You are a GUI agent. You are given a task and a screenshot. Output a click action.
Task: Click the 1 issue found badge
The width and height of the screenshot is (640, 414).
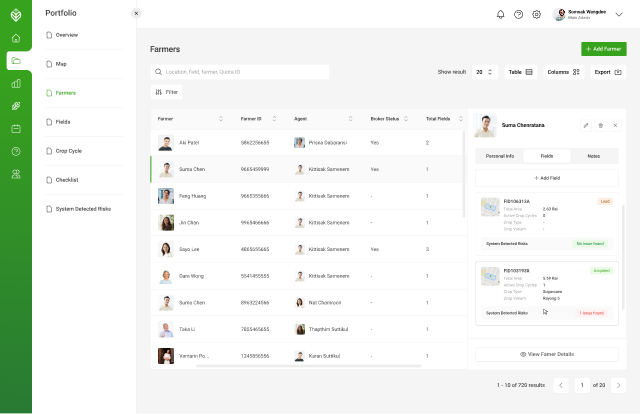coord(591,313)
